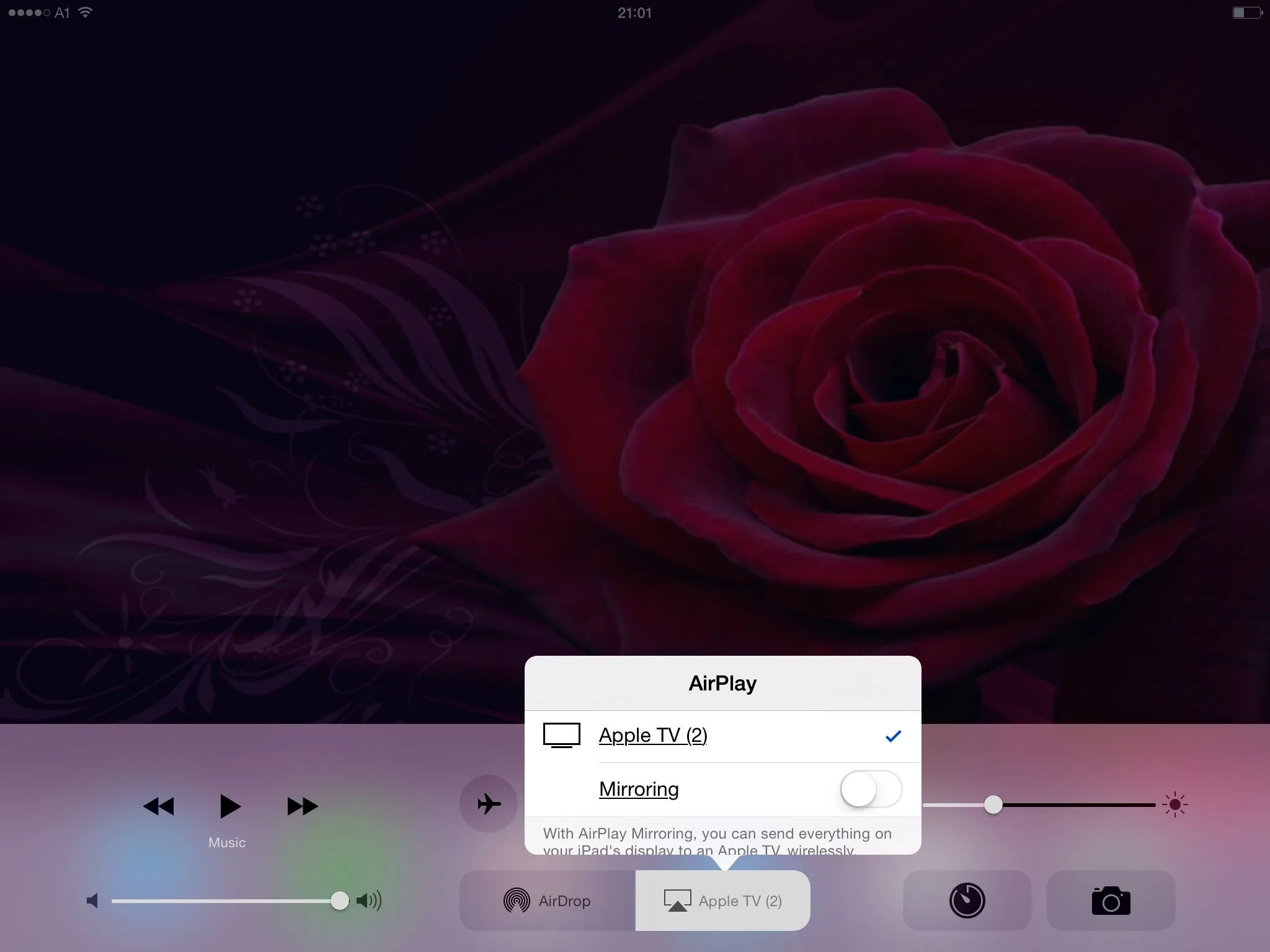Screen dimensions: 1270x952
Task: Click the brightness slider knob
Action: pos(993,805)
